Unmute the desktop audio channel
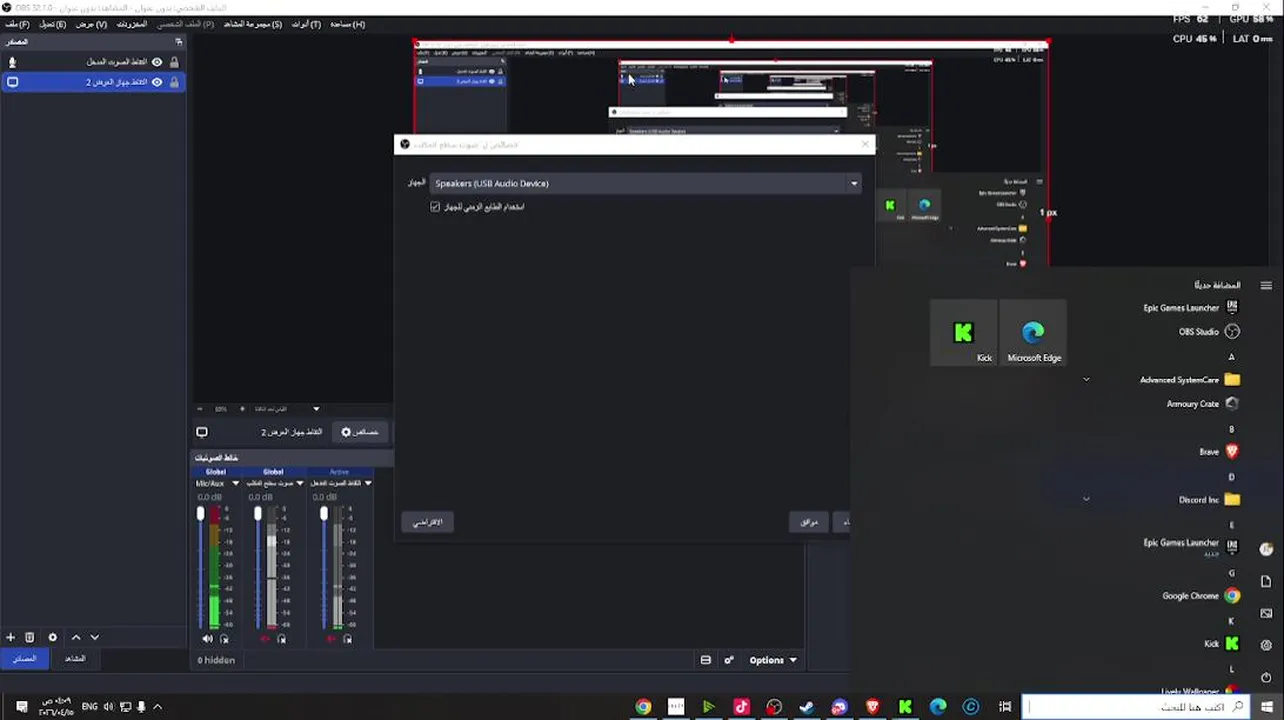Image resolution: width=1284 pixels, height=720 pixels. [265, 639]
